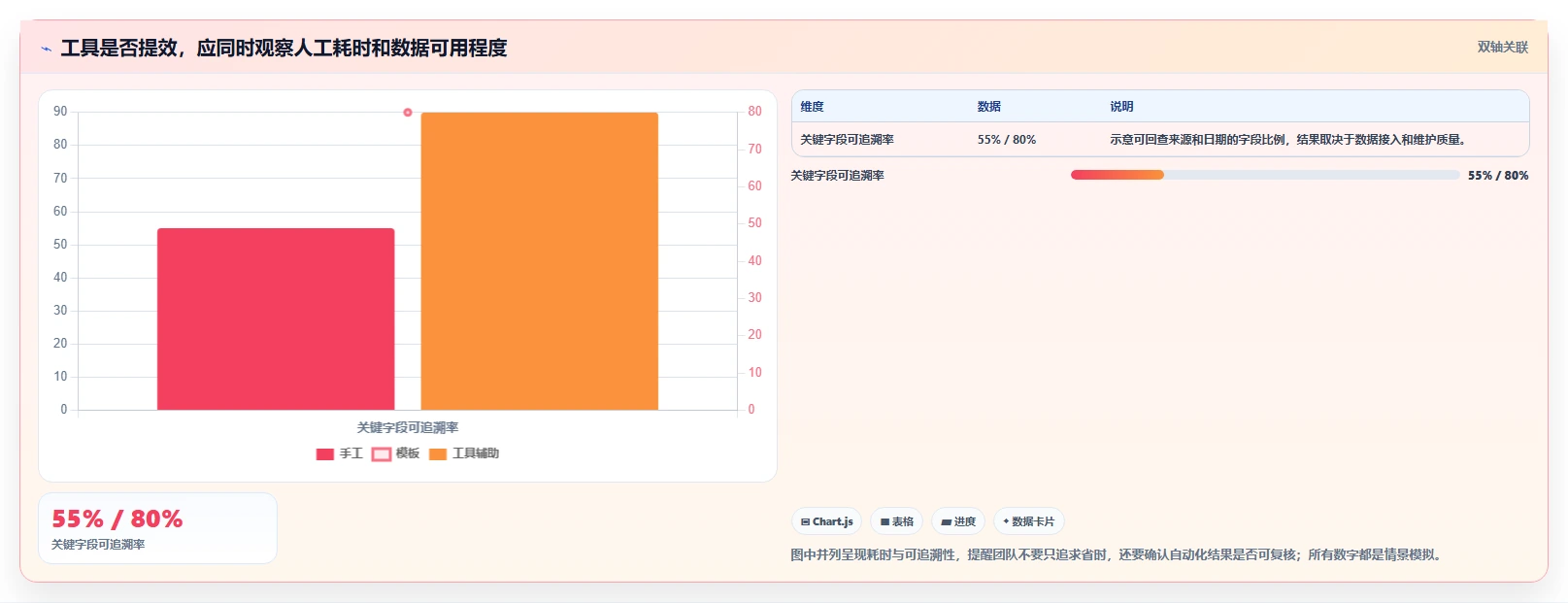Image resolution: width=1568 pixels, height=603 pixels.
Task: Click the 表格 tag chip
Action: 896,521
